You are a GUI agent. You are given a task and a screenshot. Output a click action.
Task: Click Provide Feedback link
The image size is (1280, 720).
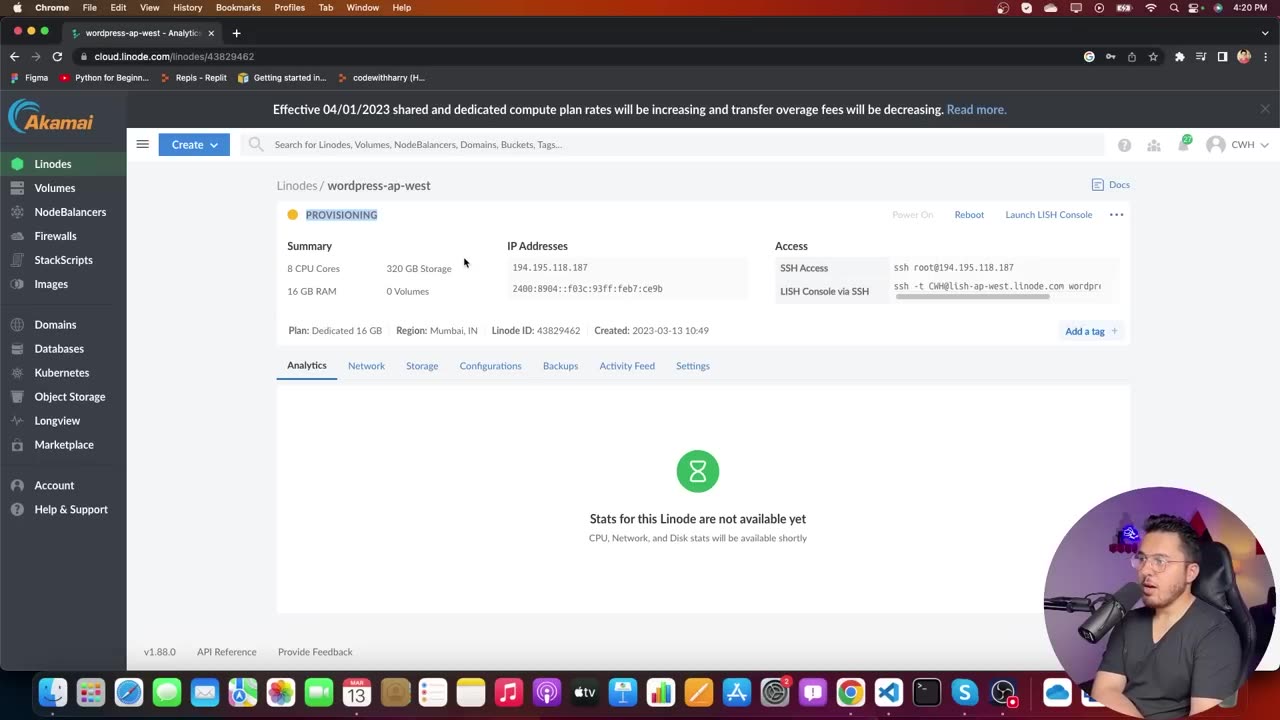click(x=315, y=652)
